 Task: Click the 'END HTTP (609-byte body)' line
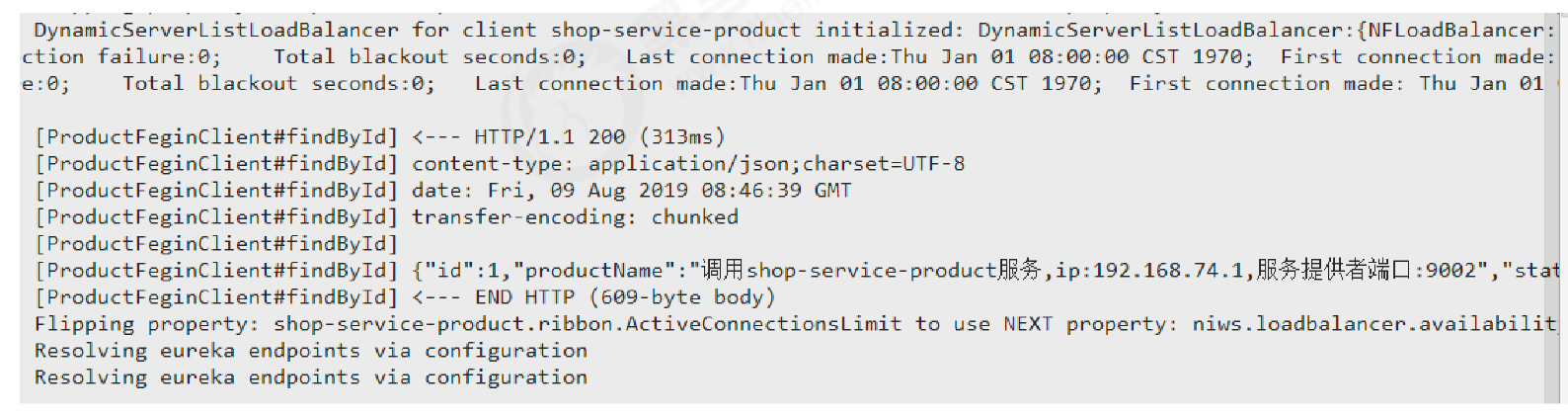[x=593, y=296]
